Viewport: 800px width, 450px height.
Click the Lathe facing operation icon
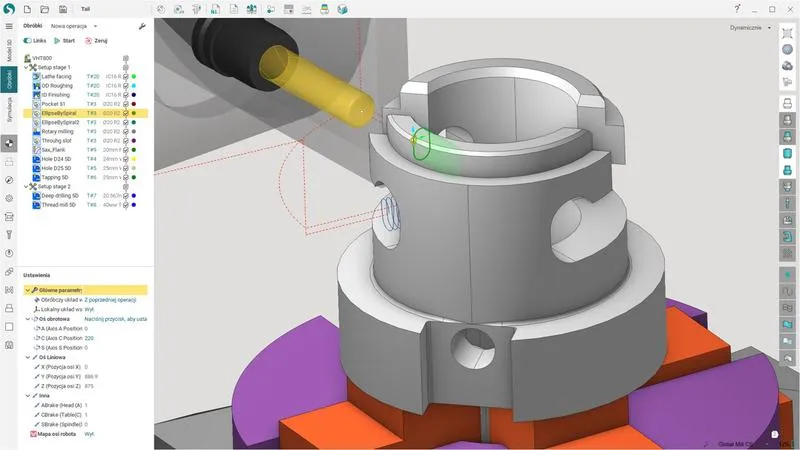(x=36, y=77)
